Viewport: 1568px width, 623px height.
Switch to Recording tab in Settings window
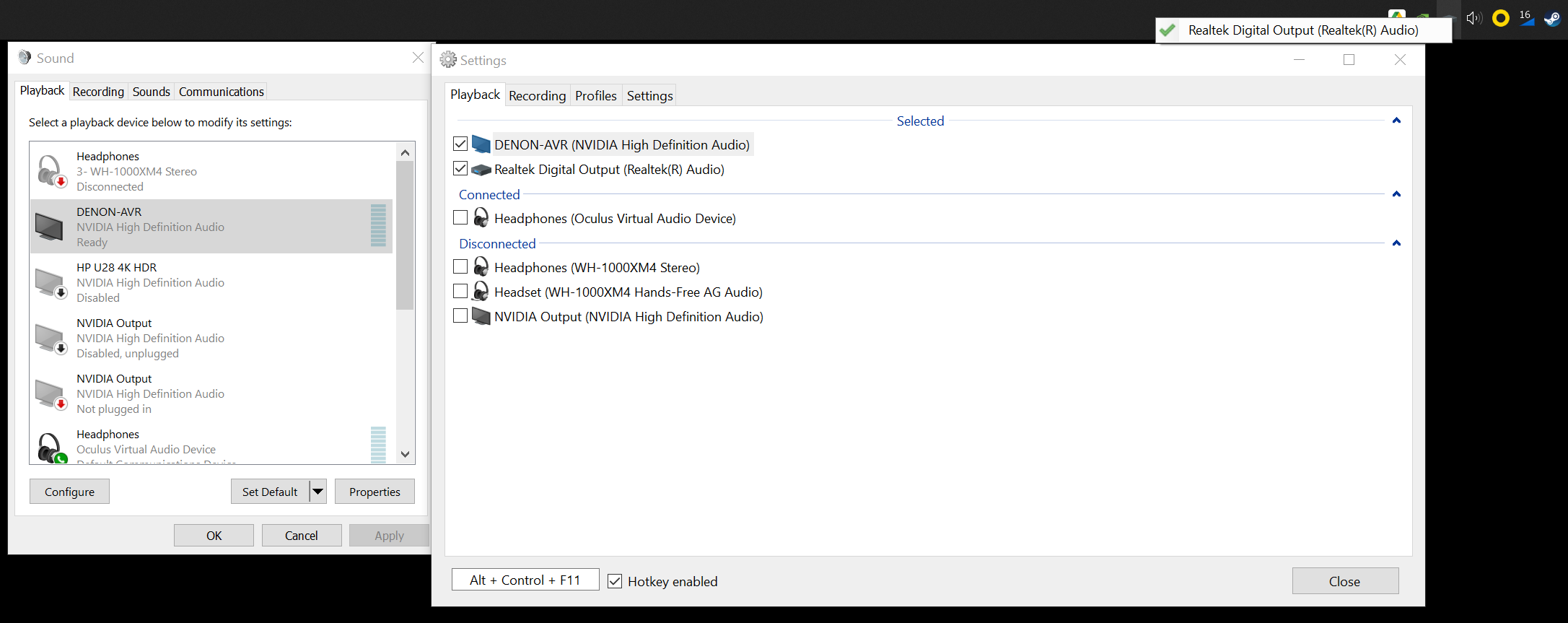(538, 95)
